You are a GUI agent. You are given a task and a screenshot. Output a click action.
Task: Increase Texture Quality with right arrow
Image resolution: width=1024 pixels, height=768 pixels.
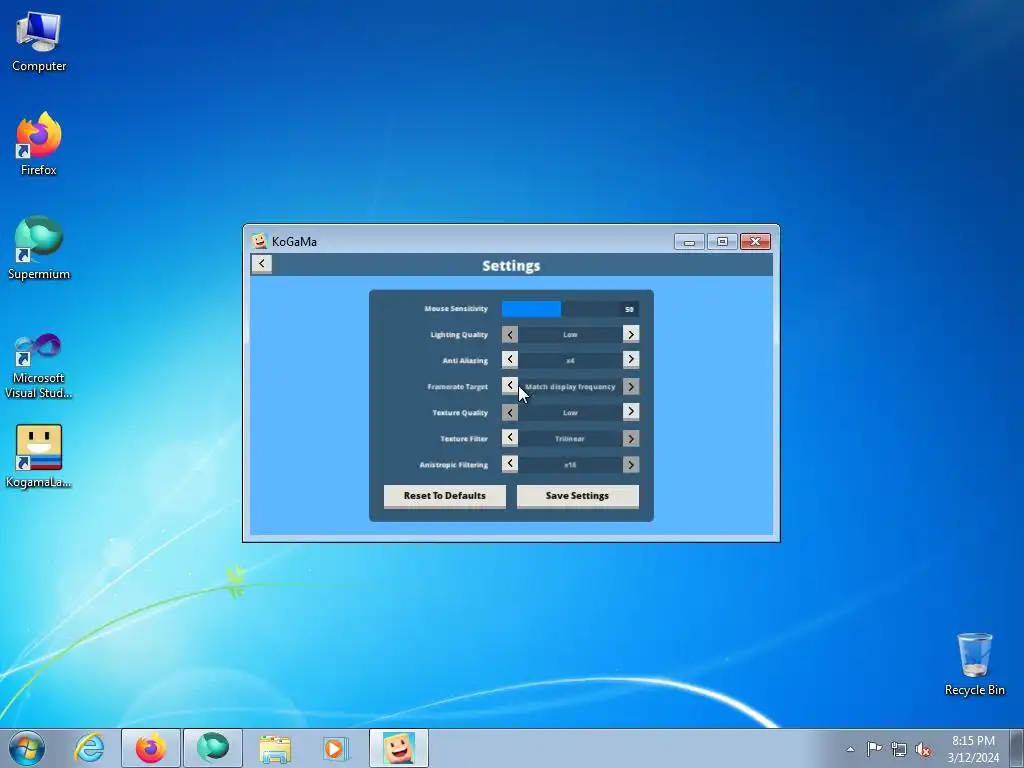click(x=631, y=411)
